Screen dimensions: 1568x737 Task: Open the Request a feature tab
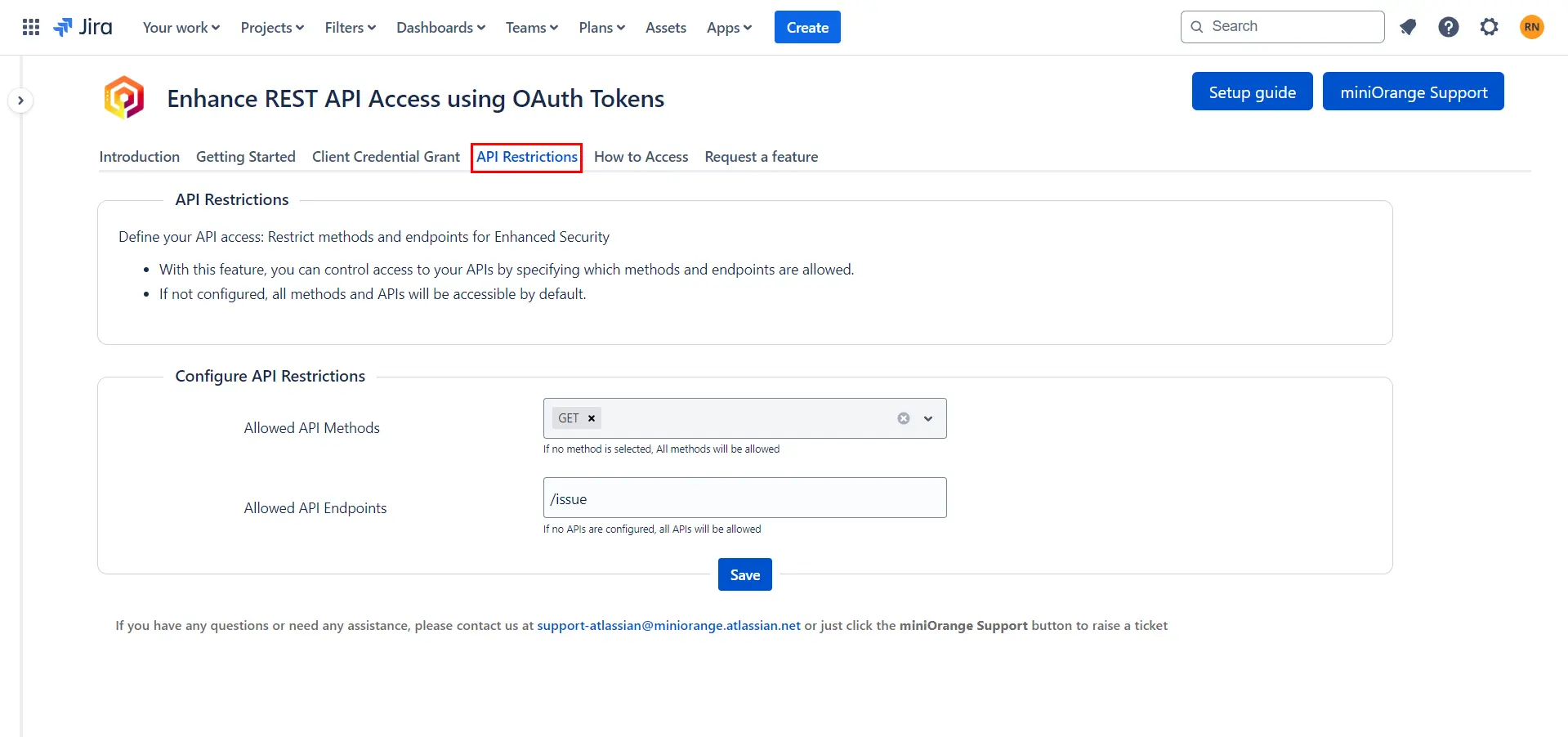tap(762, 157)
